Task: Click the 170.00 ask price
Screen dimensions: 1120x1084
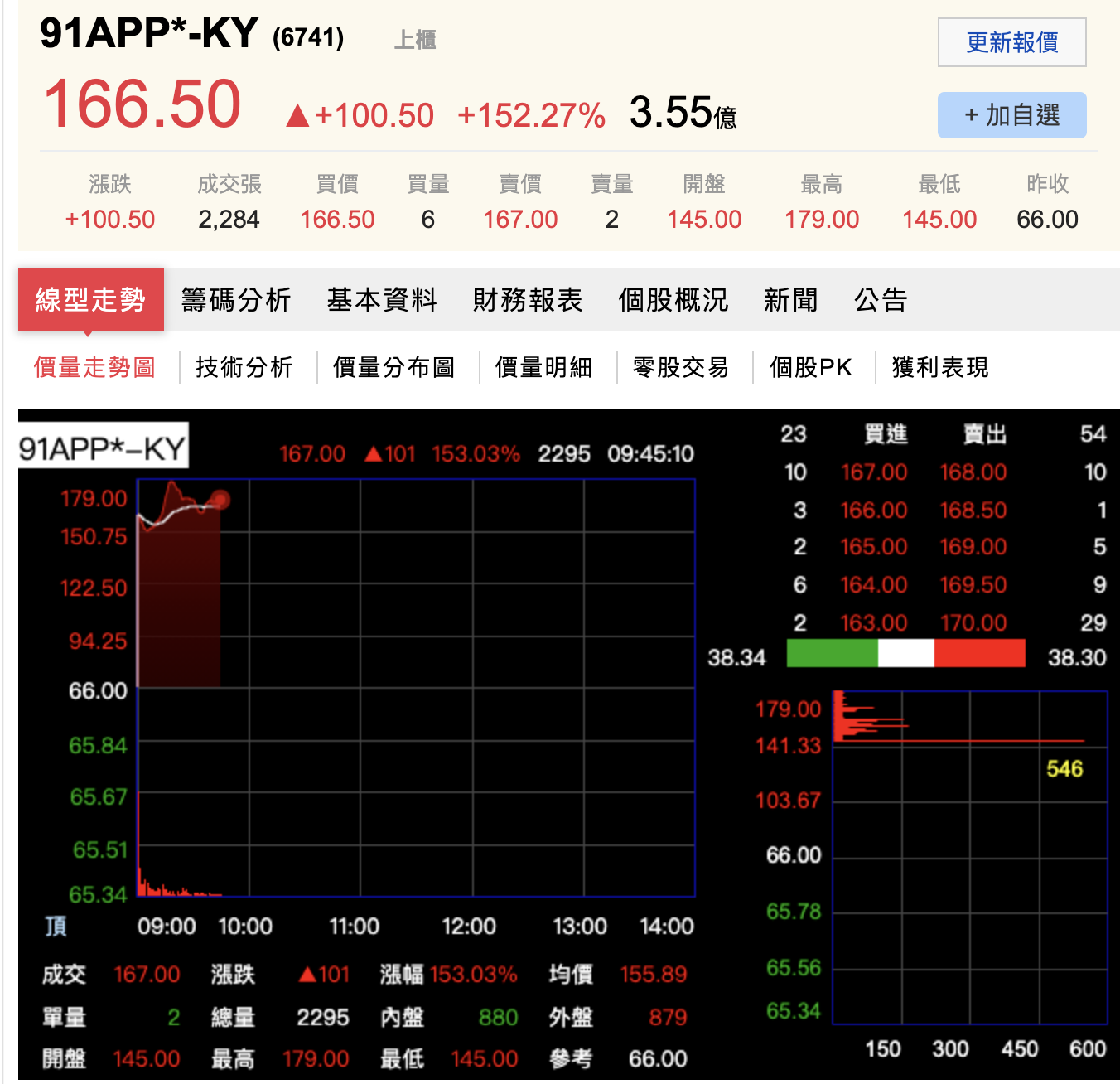Action: 973,623
